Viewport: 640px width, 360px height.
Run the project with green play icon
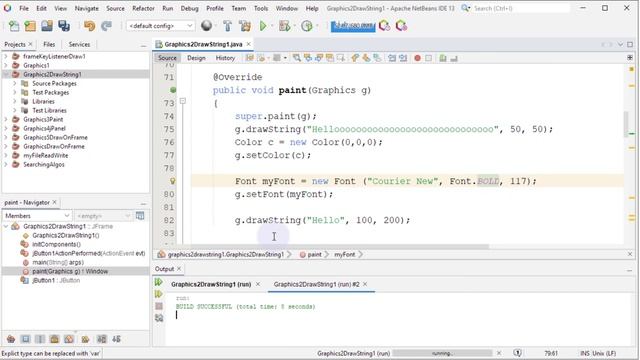pyautogui.click(x=263, y=26)
